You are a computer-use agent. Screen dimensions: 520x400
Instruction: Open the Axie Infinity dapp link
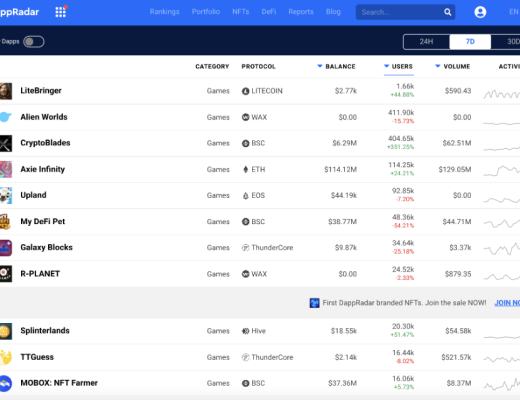(x=42, y=169)
